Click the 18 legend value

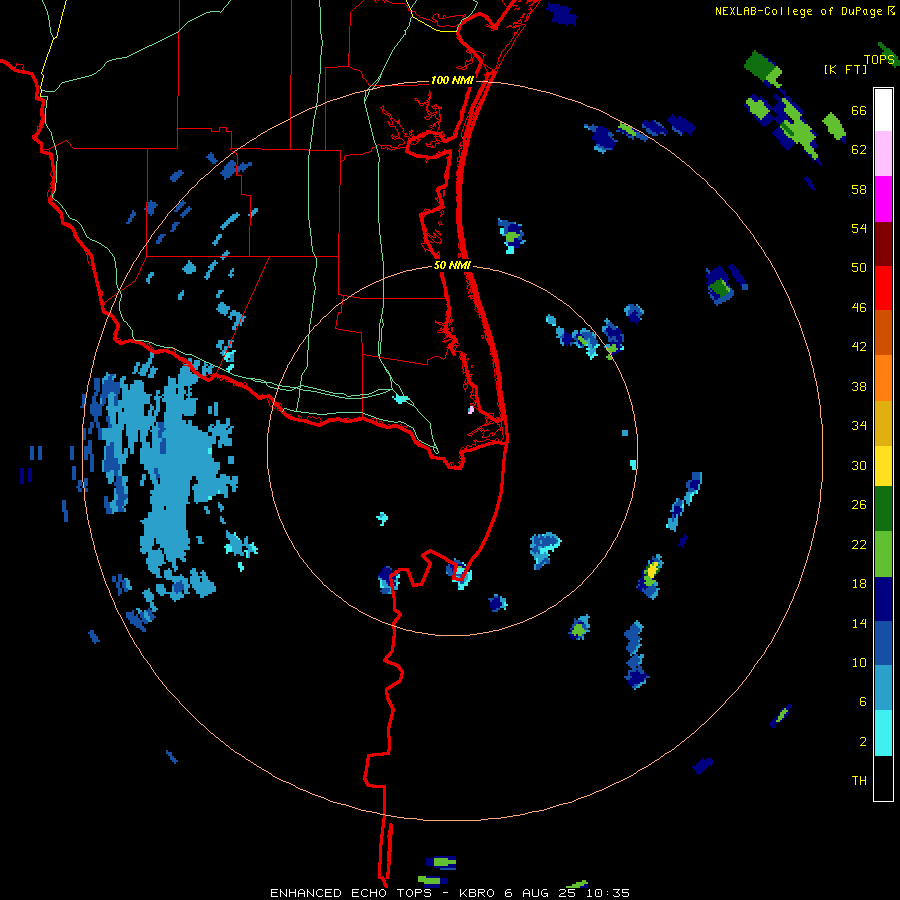tap(859, 584)
